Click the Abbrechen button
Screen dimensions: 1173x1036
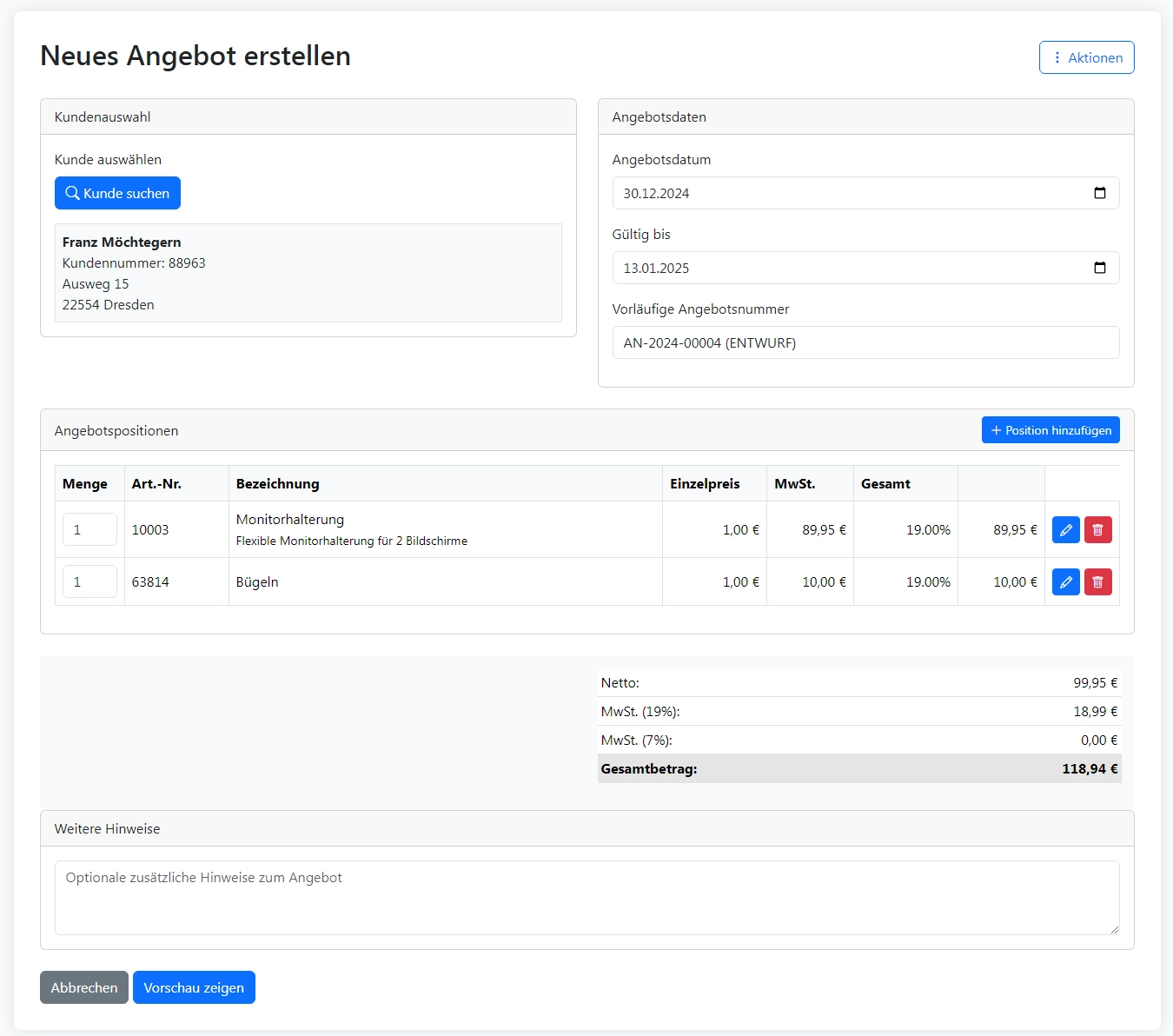(84, 987)
